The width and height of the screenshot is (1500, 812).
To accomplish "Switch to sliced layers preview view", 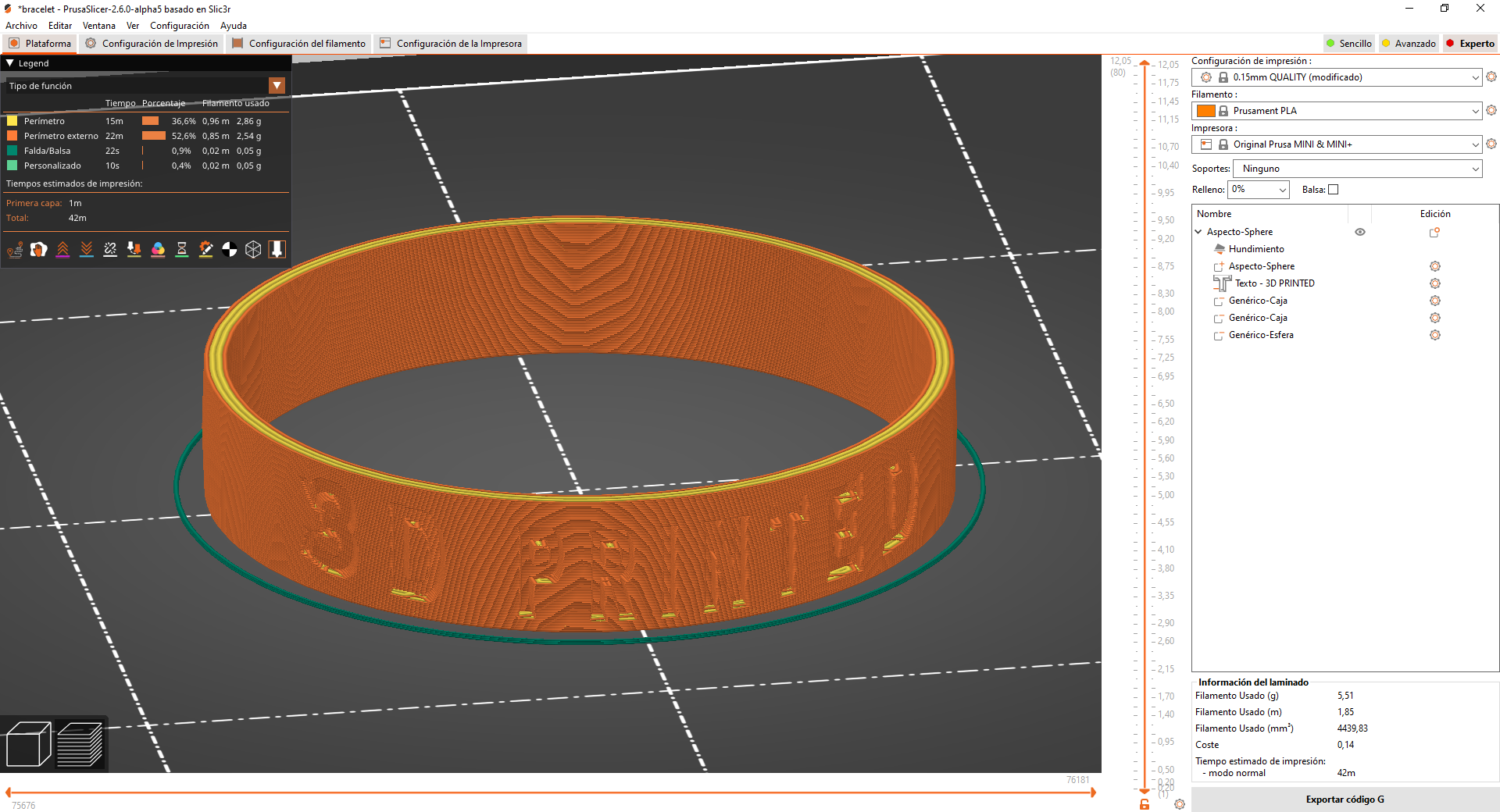I will (x=80, y=744).
